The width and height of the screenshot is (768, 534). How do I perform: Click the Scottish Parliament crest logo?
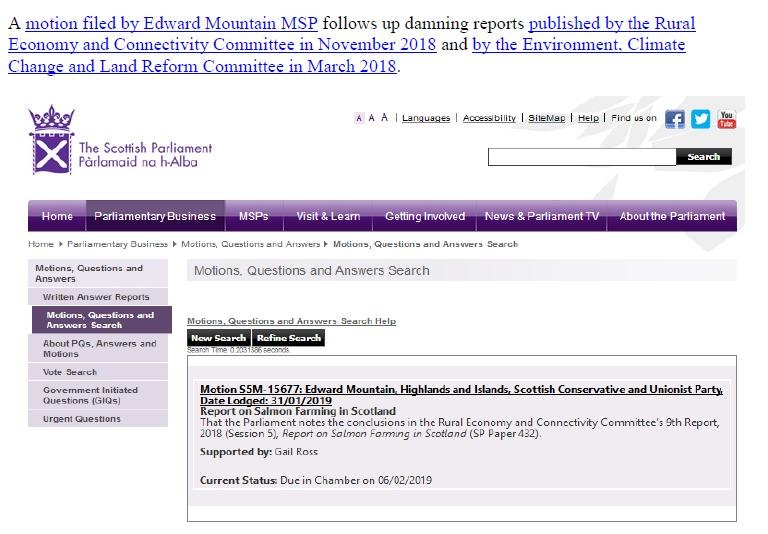[x=51, y=140]
